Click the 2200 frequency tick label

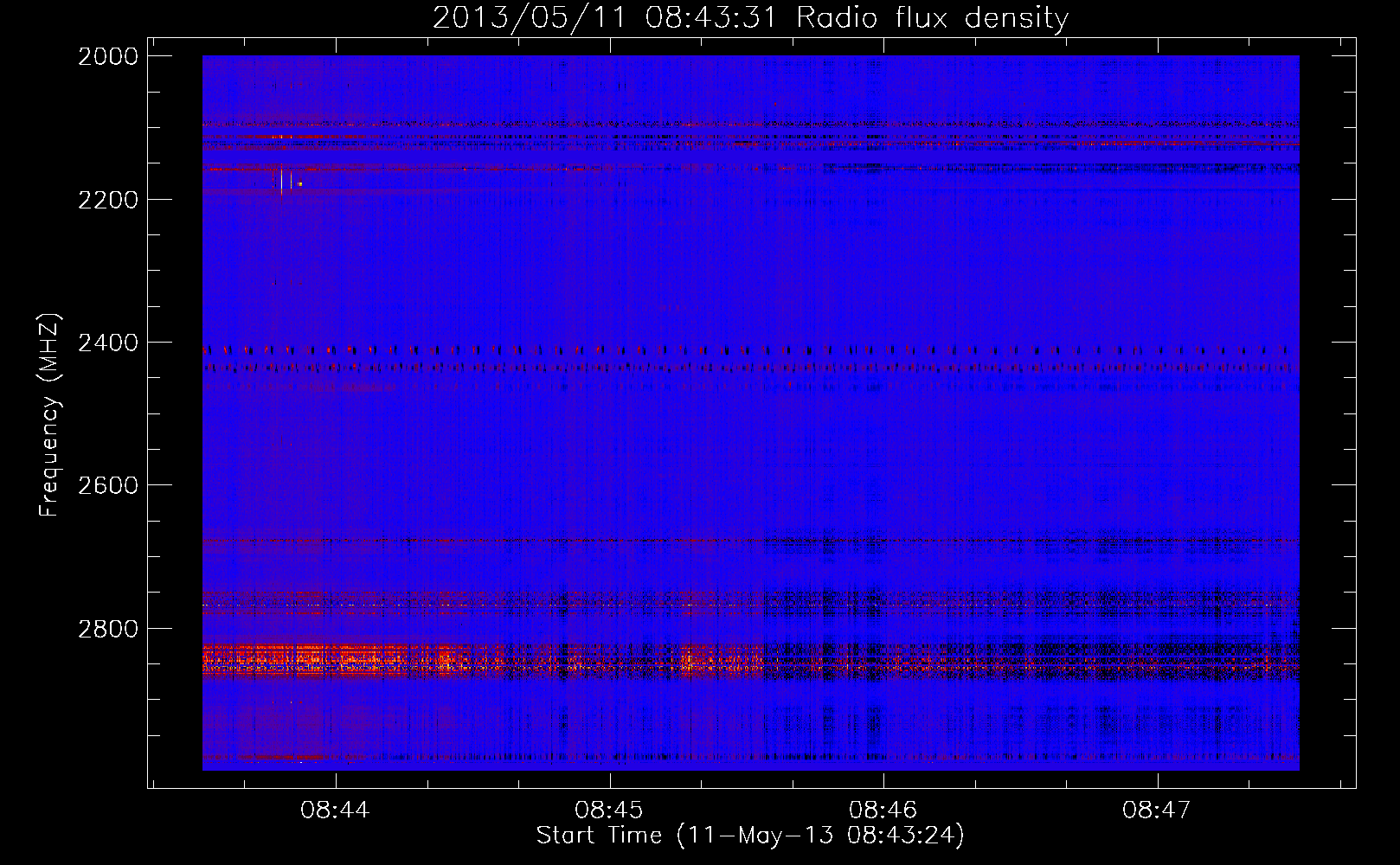coord(108,200)
